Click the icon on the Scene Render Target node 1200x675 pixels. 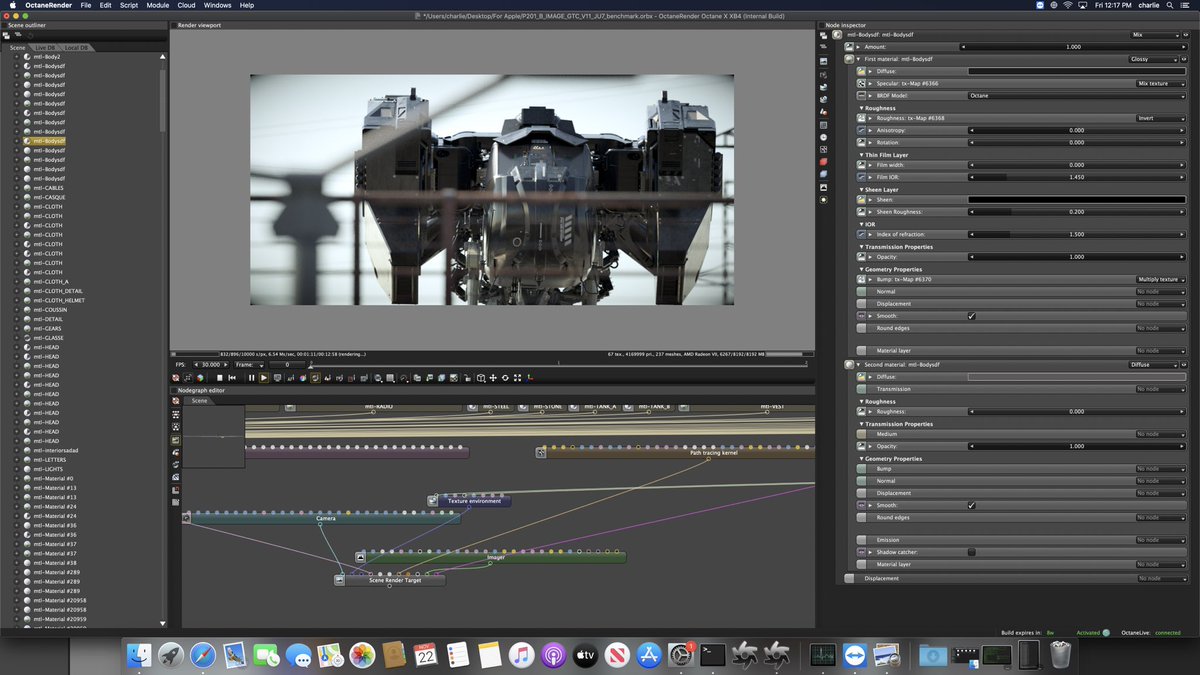pos(340,580)
